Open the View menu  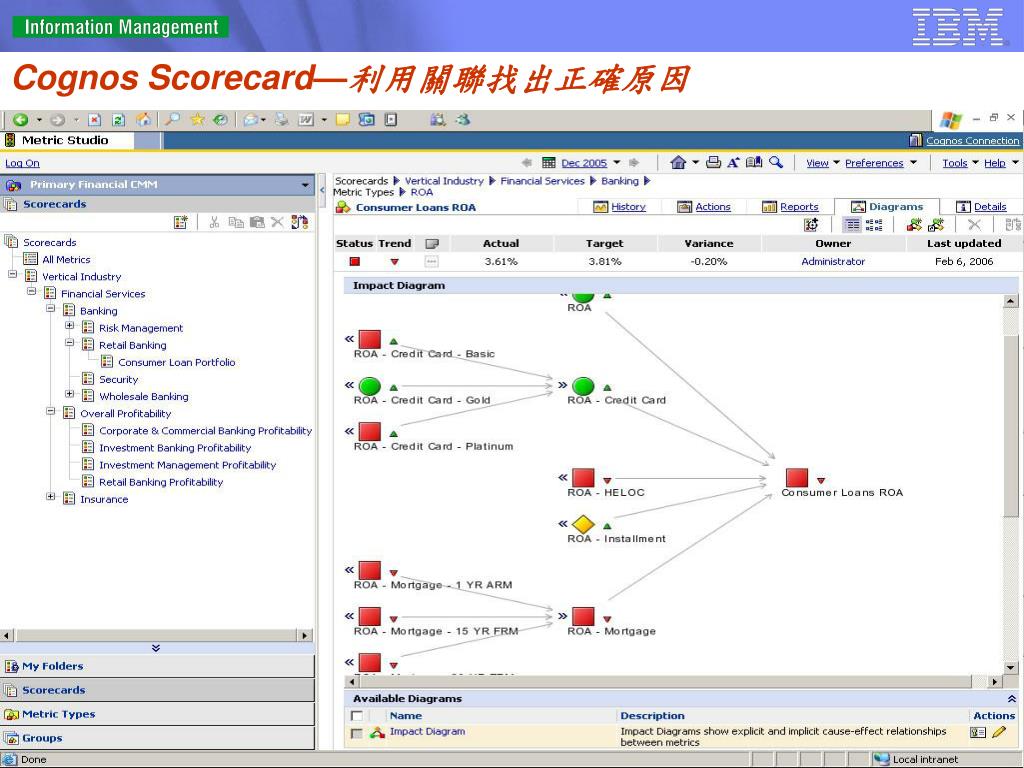[817, 163]
